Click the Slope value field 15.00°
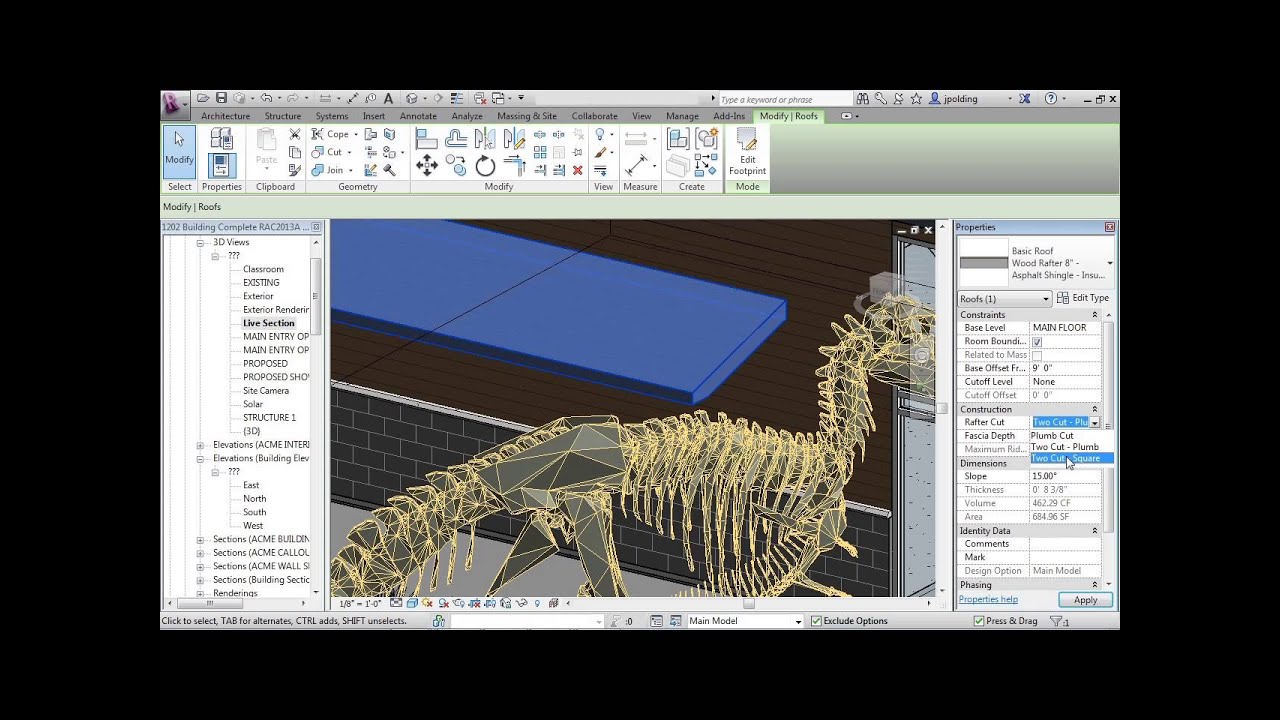Viewport: 1280px width, 720px height. pos(1065,477)
